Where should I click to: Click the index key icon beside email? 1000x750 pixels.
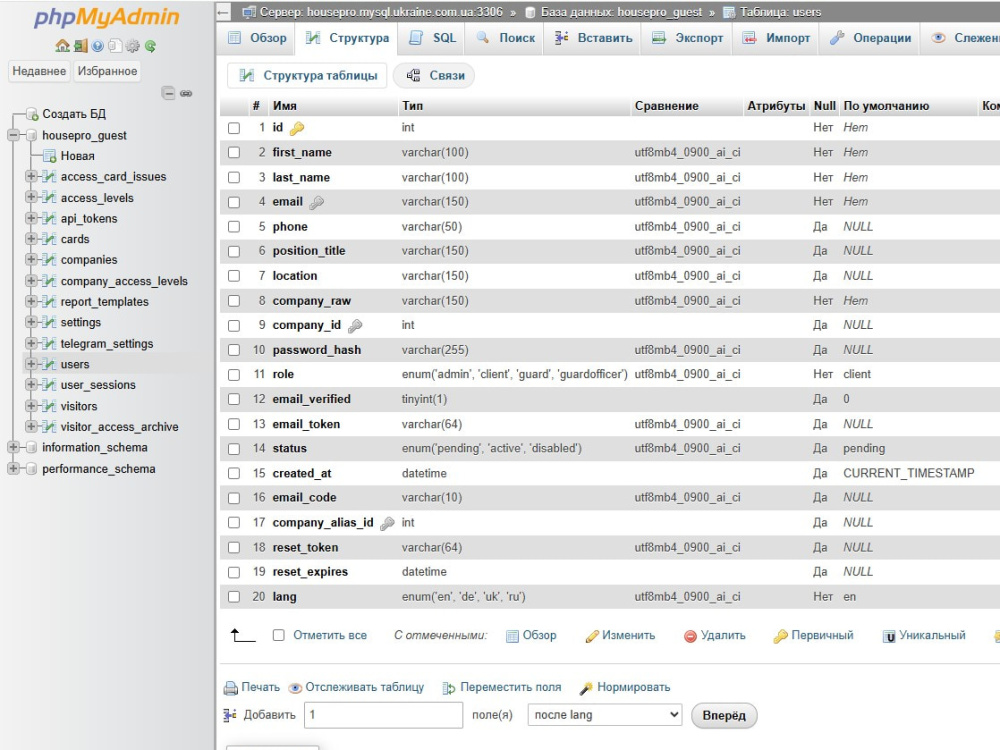click(316, 203)
